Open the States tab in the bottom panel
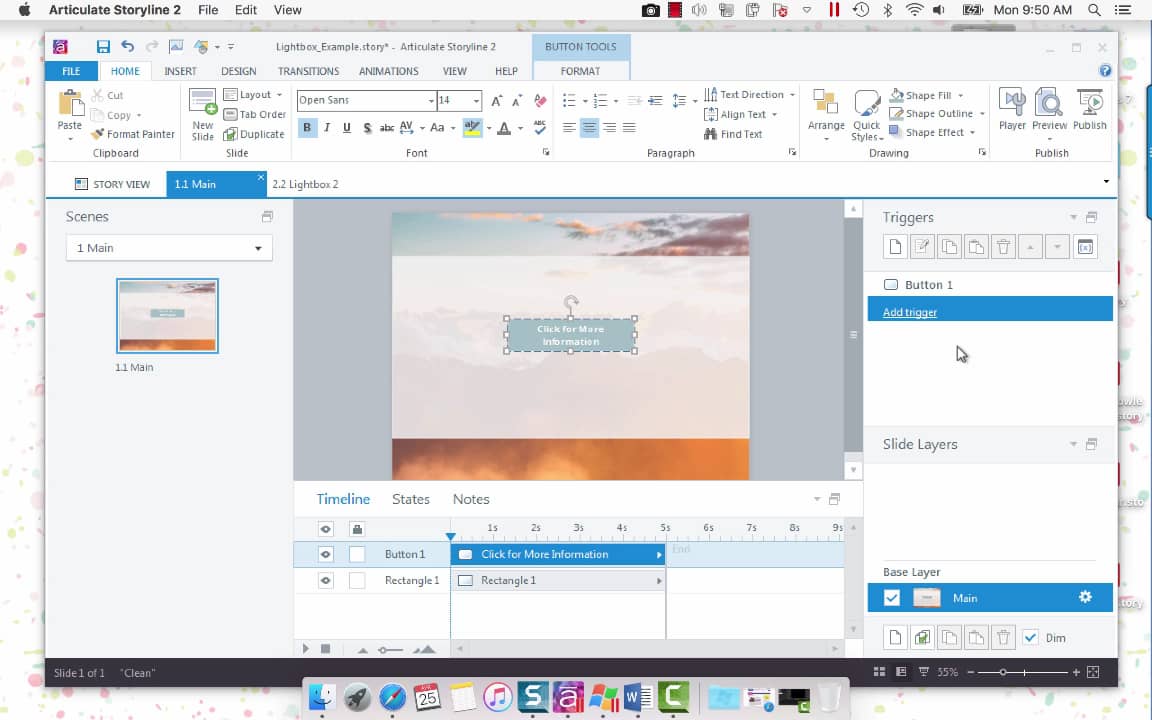 tap(411, 499)
